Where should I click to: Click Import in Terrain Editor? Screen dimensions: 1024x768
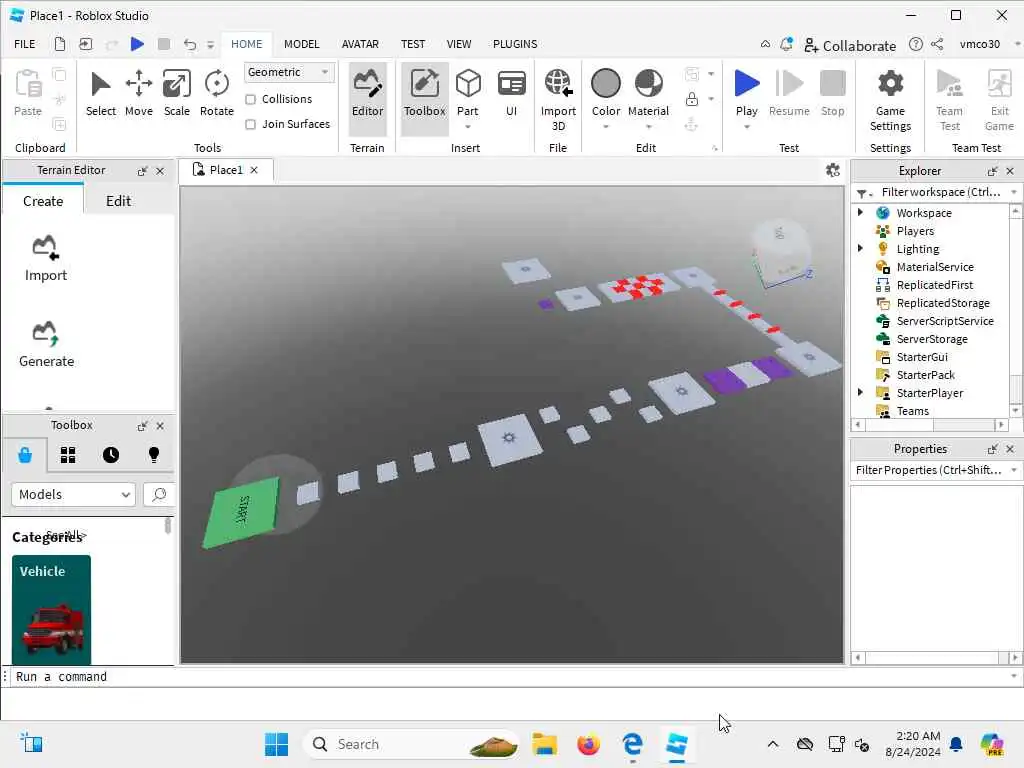pyautogui.click(x=46, y=259)
